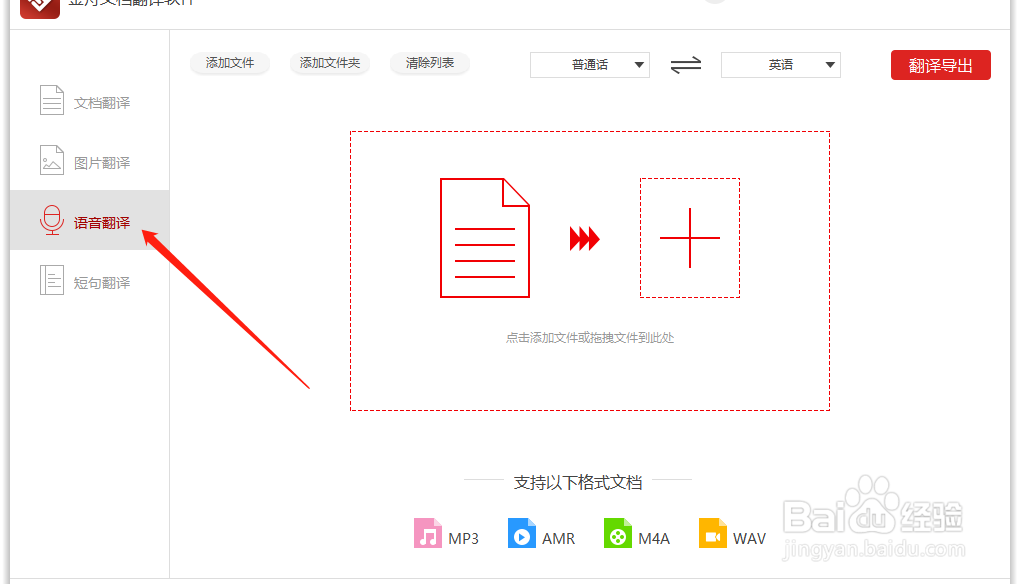Click the plus box to add audio
1020x584 pixels.
(x=690, y=238)
